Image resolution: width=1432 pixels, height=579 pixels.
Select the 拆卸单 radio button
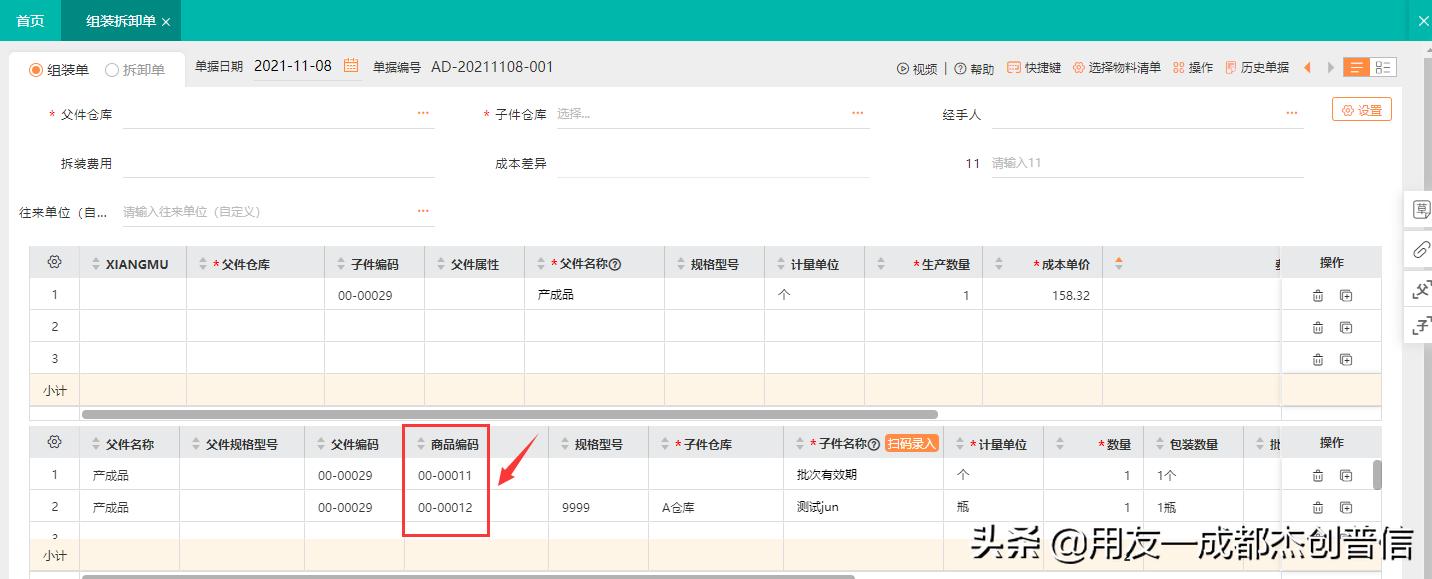tap(109, 70)
